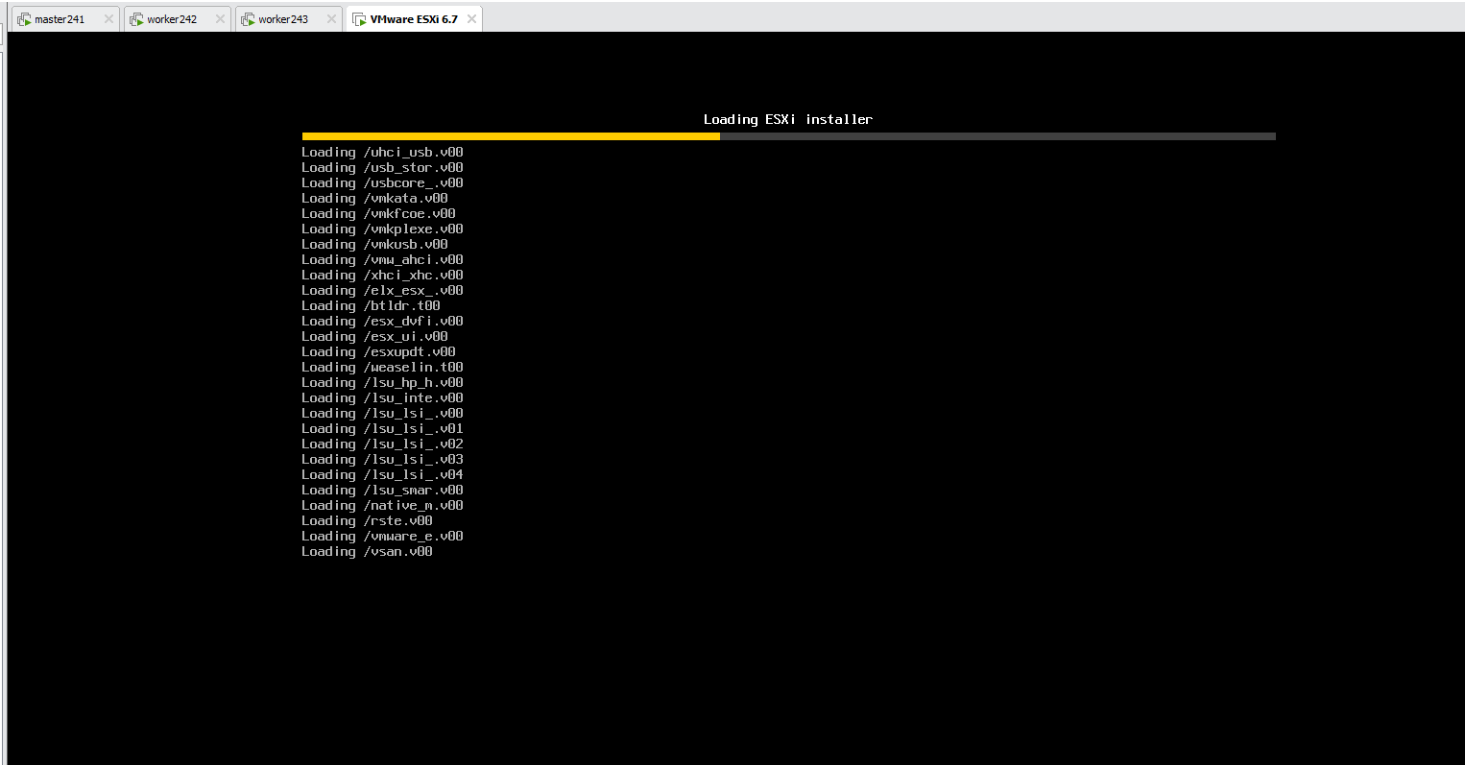1465x765 pixels.
Task: Click the 'Loading /lsu_smar.v00' line
Action: tap(382, 489)
